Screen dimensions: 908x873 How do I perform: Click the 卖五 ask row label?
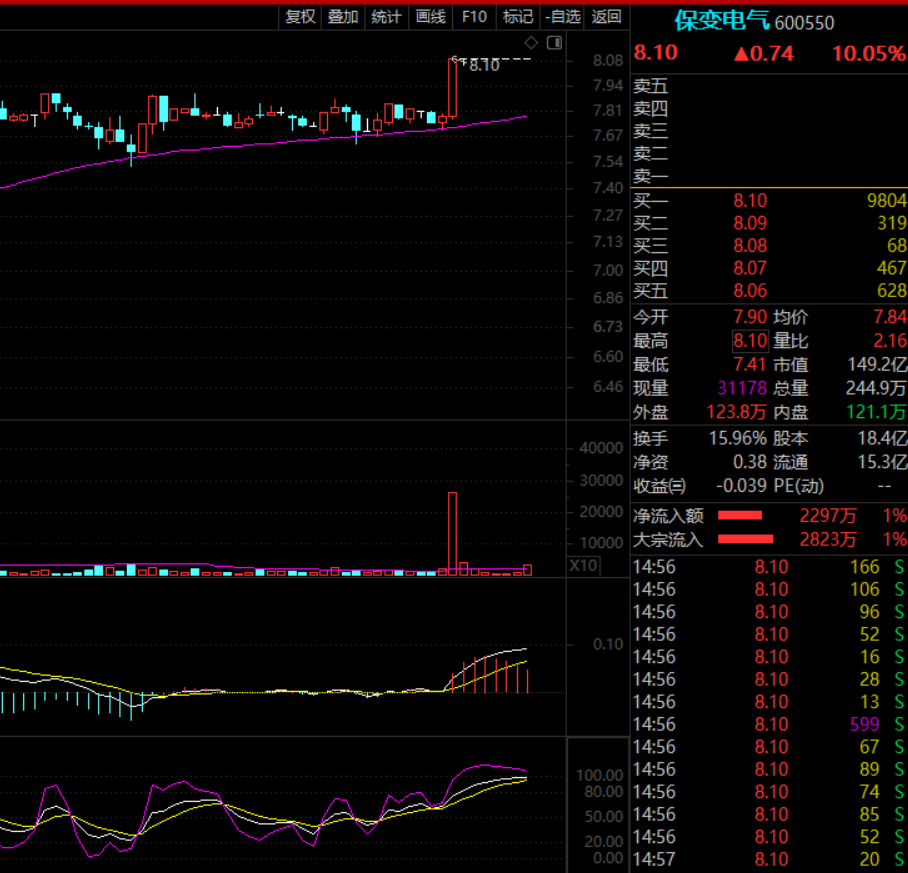point(650,86)
